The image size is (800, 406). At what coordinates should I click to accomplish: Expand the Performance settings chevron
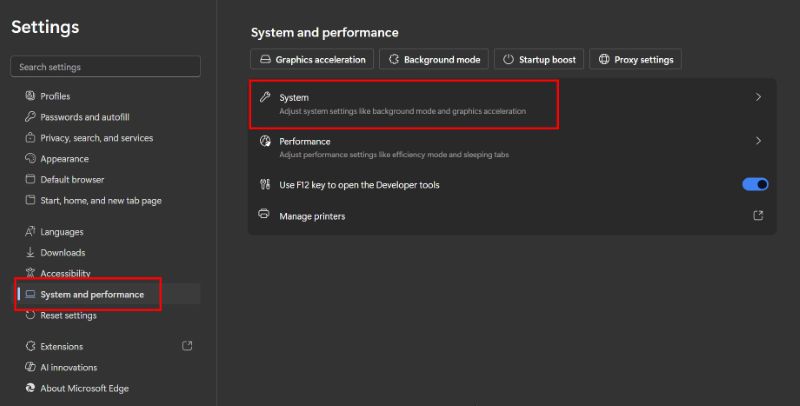[758, 141]
